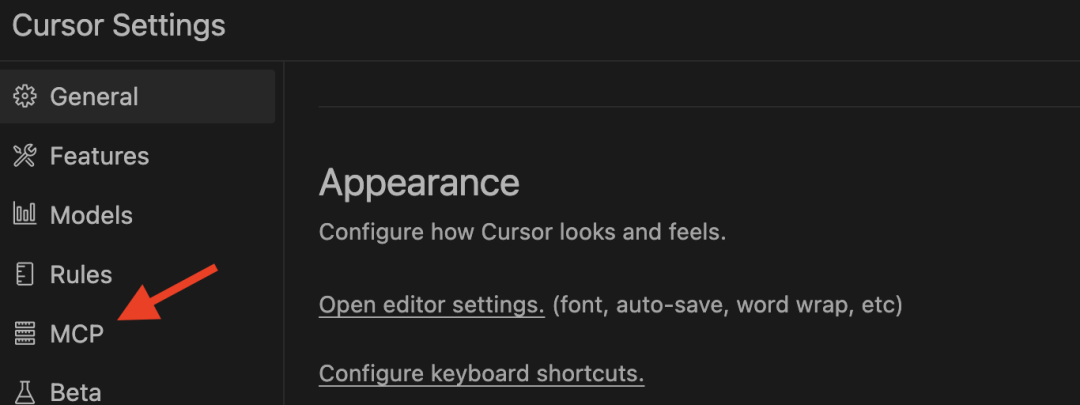Click the Models bar chart icon
The width and height of the screenshot is (1080, 405).
click(25, 215)
